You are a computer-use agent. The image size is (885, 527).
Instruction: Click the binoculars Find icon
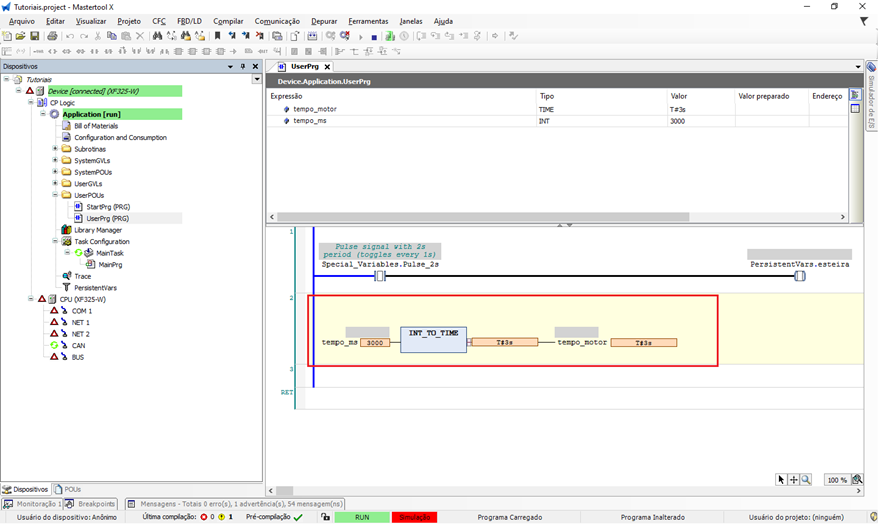157,36
